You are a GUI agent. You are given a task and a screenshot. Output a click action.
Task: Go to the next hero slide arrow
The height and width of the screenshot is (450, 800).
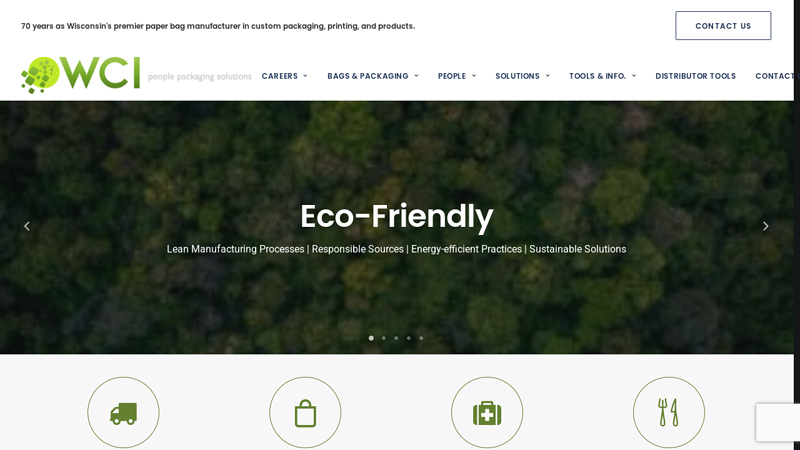765,226
